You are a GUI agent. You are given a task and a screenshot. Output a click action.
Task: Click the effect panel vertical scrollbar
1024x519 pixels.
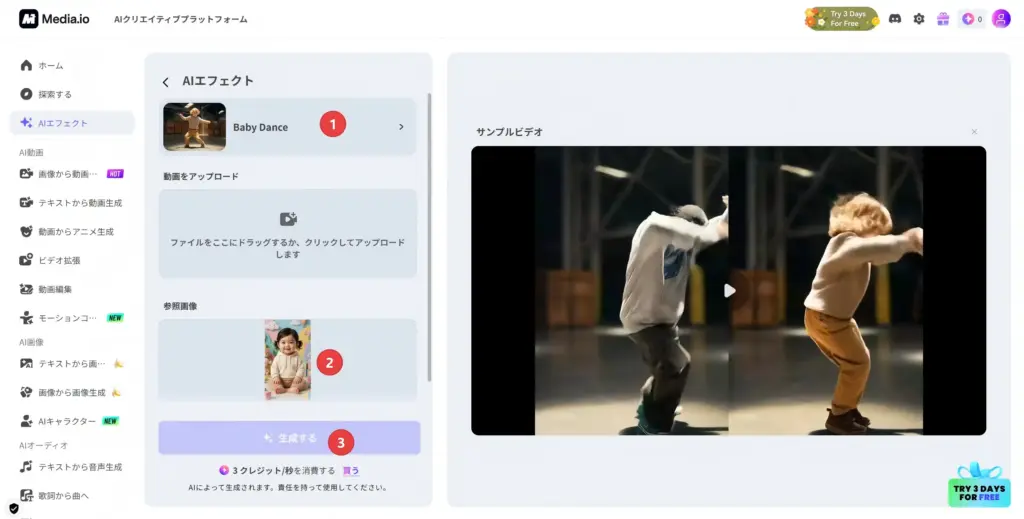(x=429, y=236)
